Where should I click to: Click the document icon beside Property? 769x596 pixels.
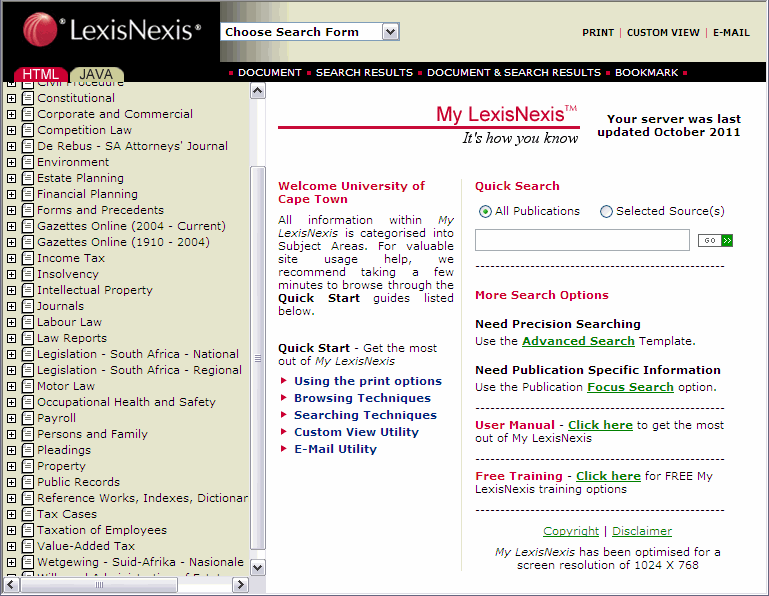(28, 466)
